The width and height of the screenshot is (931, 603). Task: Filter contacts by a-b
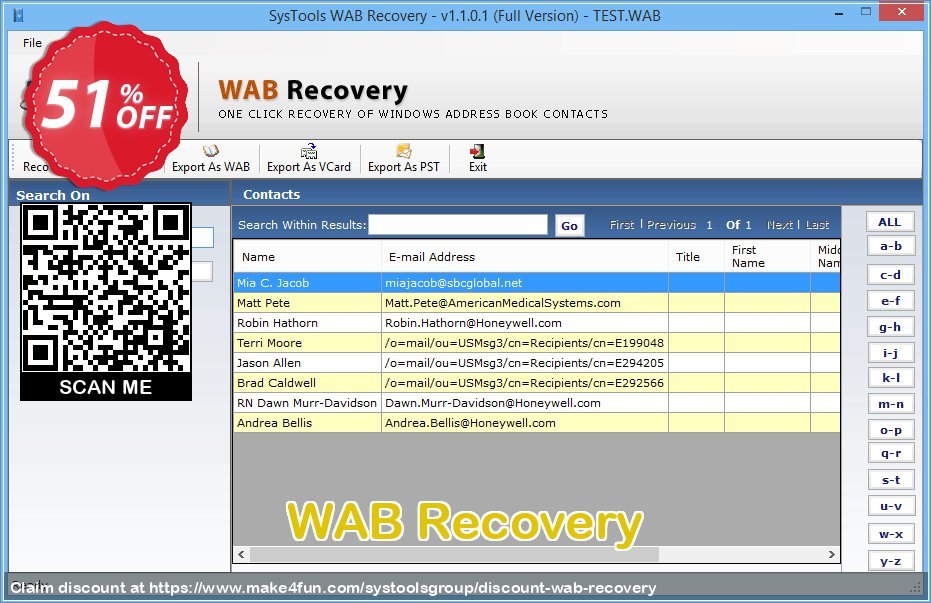pos(891,246)
